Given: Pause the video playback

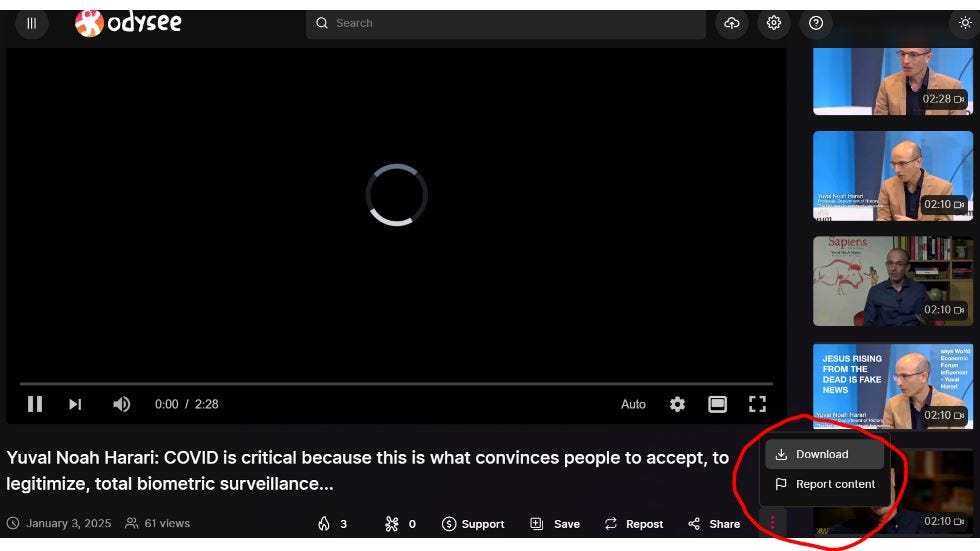Looking at the screenshot, I should [x=35, y=404].
